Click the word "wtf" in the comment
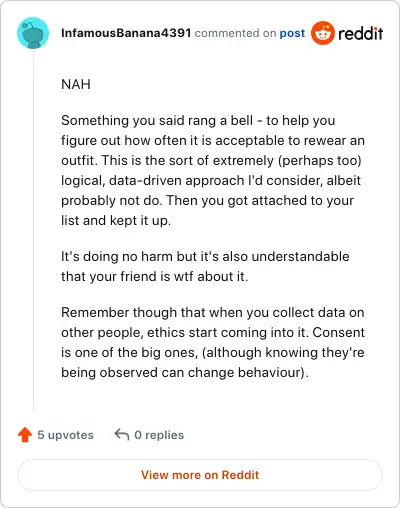 coord(184,276)
